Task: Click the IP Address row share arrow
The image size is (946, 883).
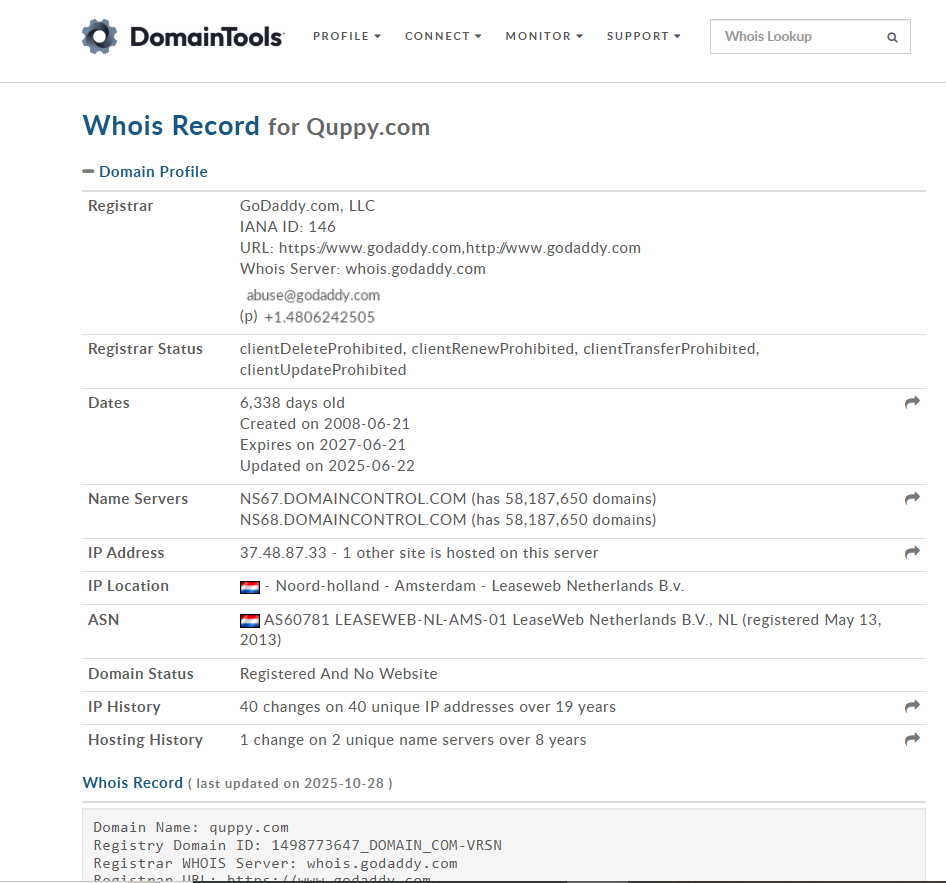Action: point(912,552)
